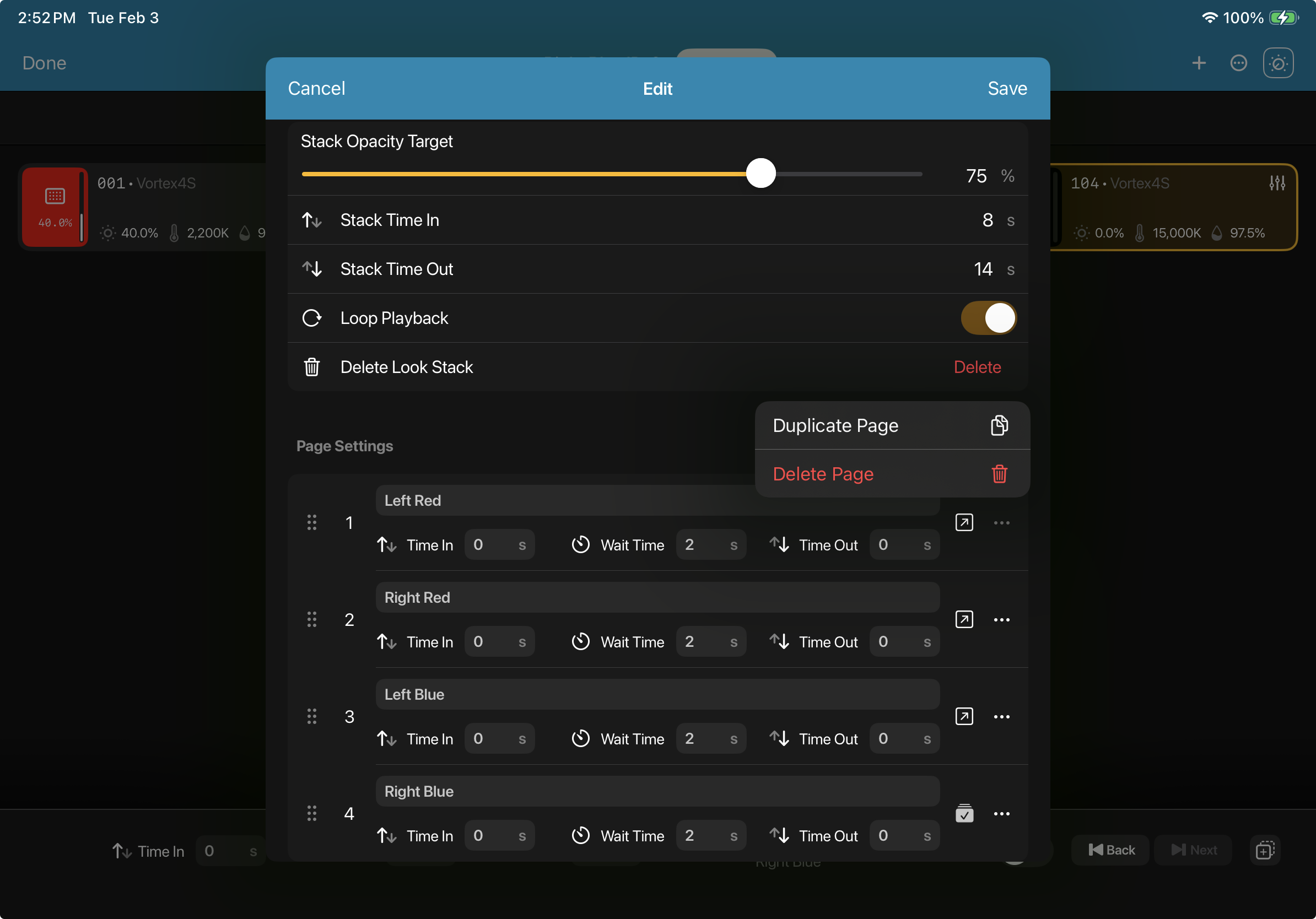Click the sliders icon on fixture 104 Vortex4S

tap(1277, 183)
